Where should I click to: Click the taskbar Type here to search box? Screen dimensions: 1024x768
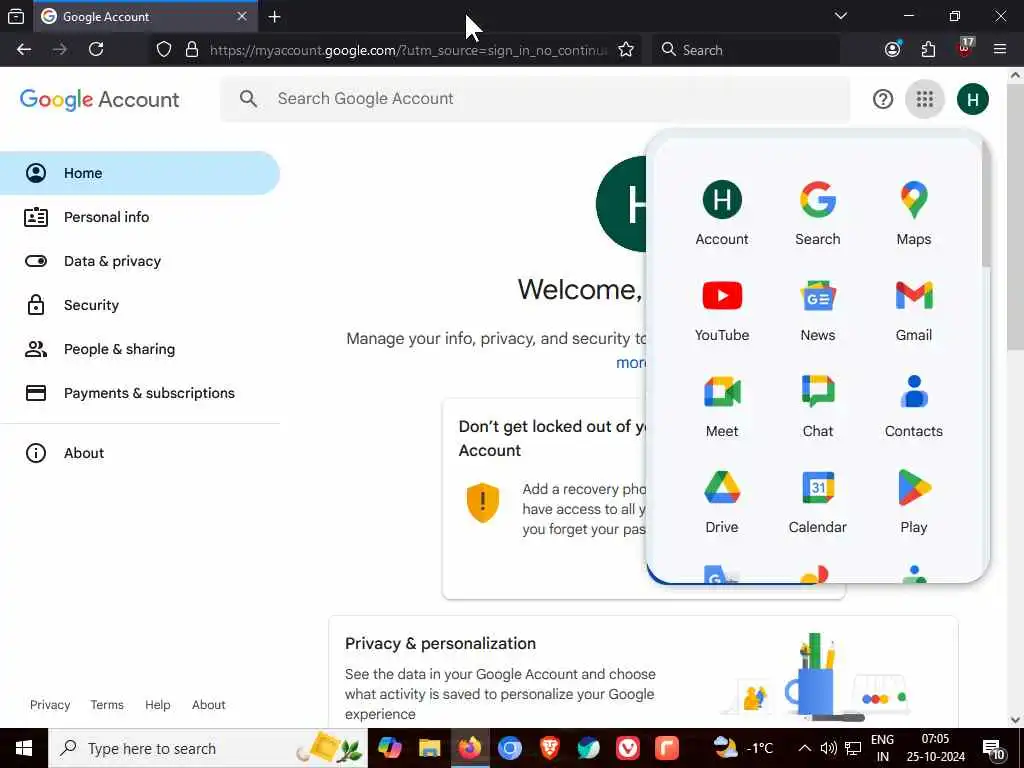click(208, 748)
